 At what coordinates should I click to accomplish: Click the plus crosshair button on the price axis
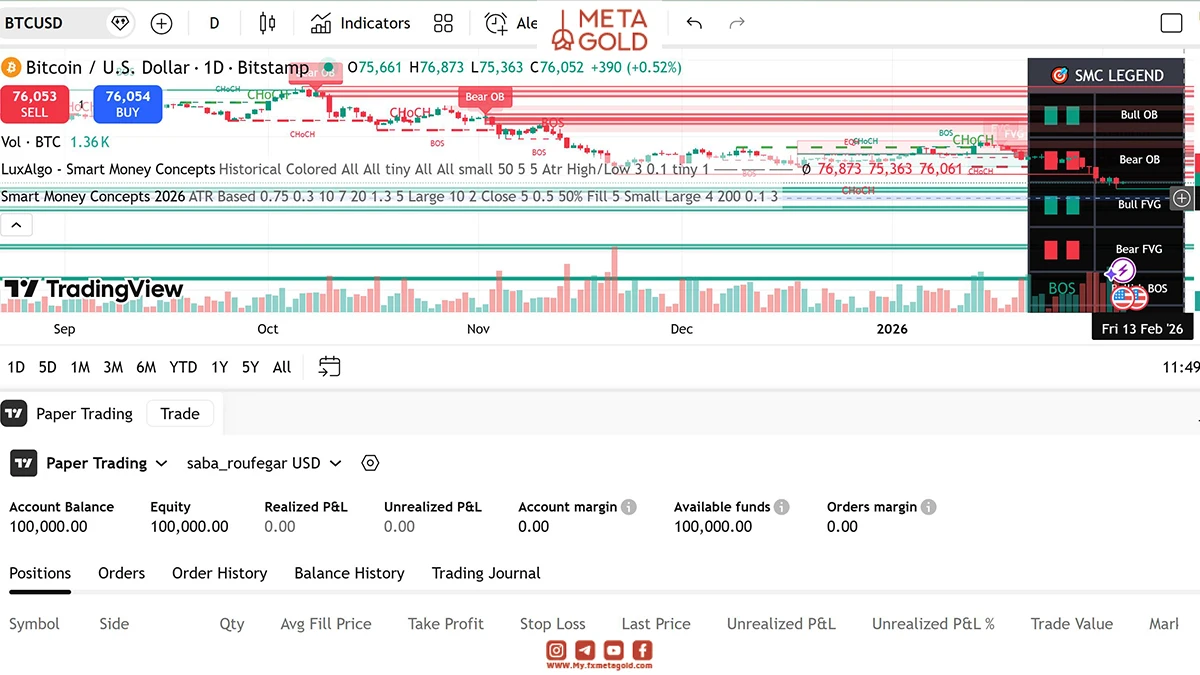coord(1181,198)
